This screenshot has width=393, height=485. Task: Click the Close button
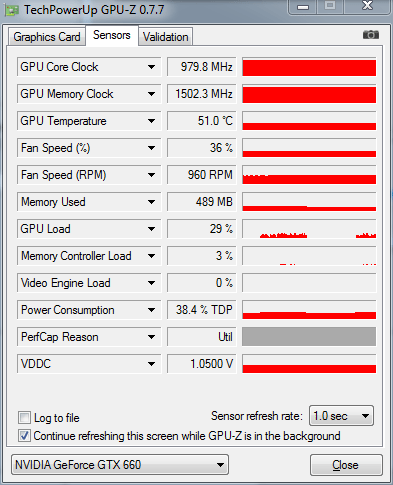346,465
